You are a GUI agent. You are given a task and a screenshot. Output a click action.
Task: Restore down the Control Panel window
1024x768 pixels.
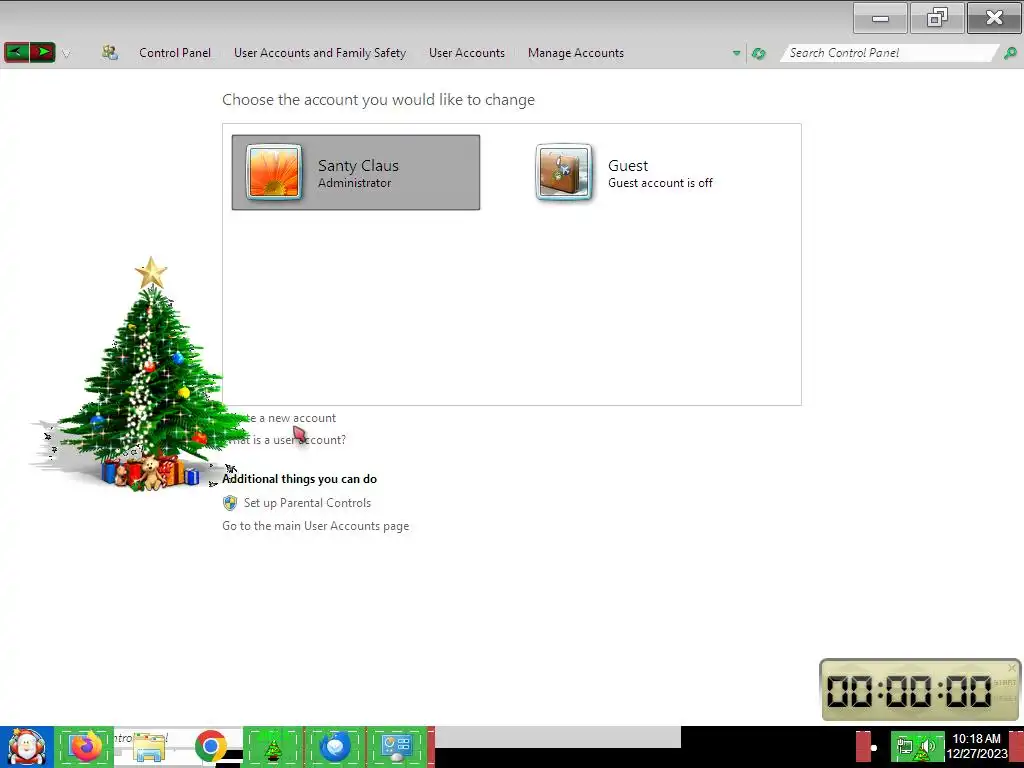[x=937, y=18]
